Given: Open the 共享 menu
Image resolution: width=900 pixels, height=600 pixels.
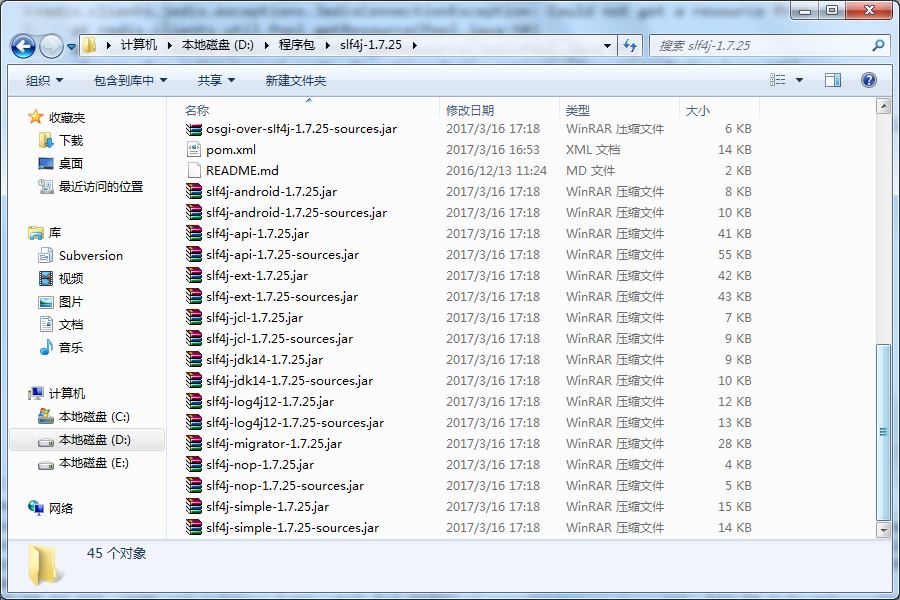Looking at the screenshot, I should tap(216, 81).
